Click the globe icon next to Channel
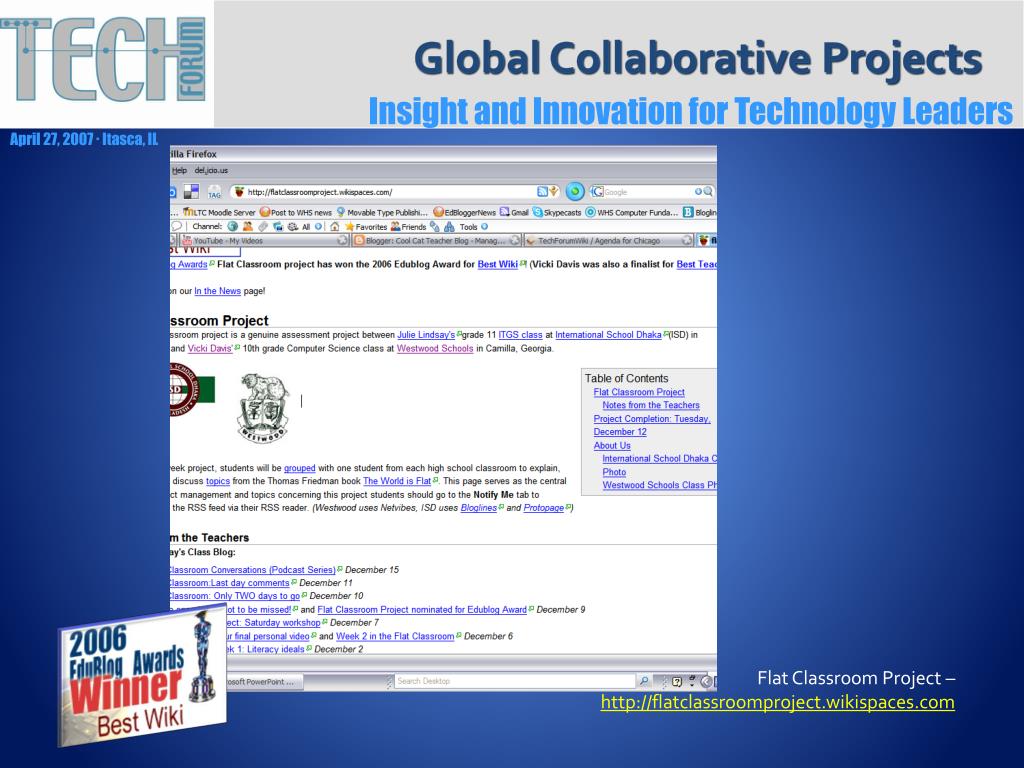 click(232, 227)
